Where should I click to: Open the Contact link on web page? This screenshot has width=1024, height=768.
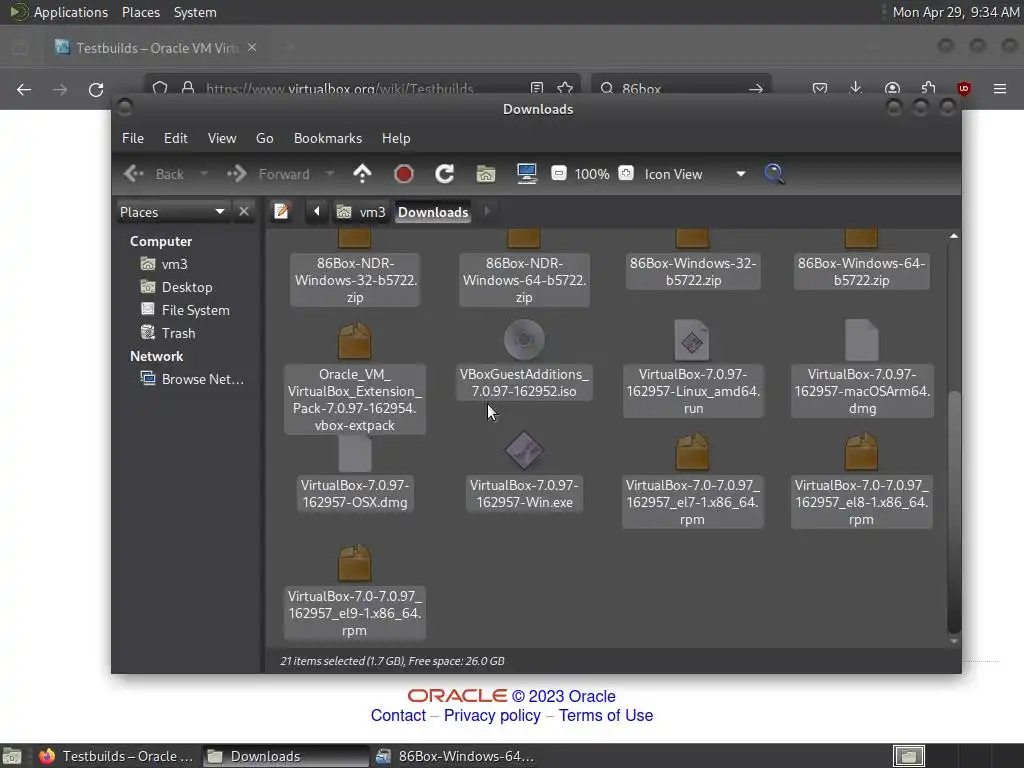[x=398, y=715]
